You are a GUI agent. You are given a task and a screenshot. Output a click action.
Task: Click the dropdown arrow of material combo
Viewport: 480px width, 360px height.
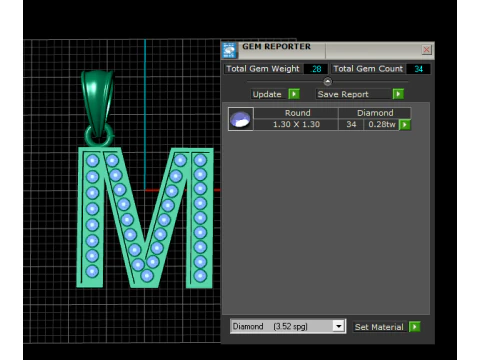coord(338,326)
